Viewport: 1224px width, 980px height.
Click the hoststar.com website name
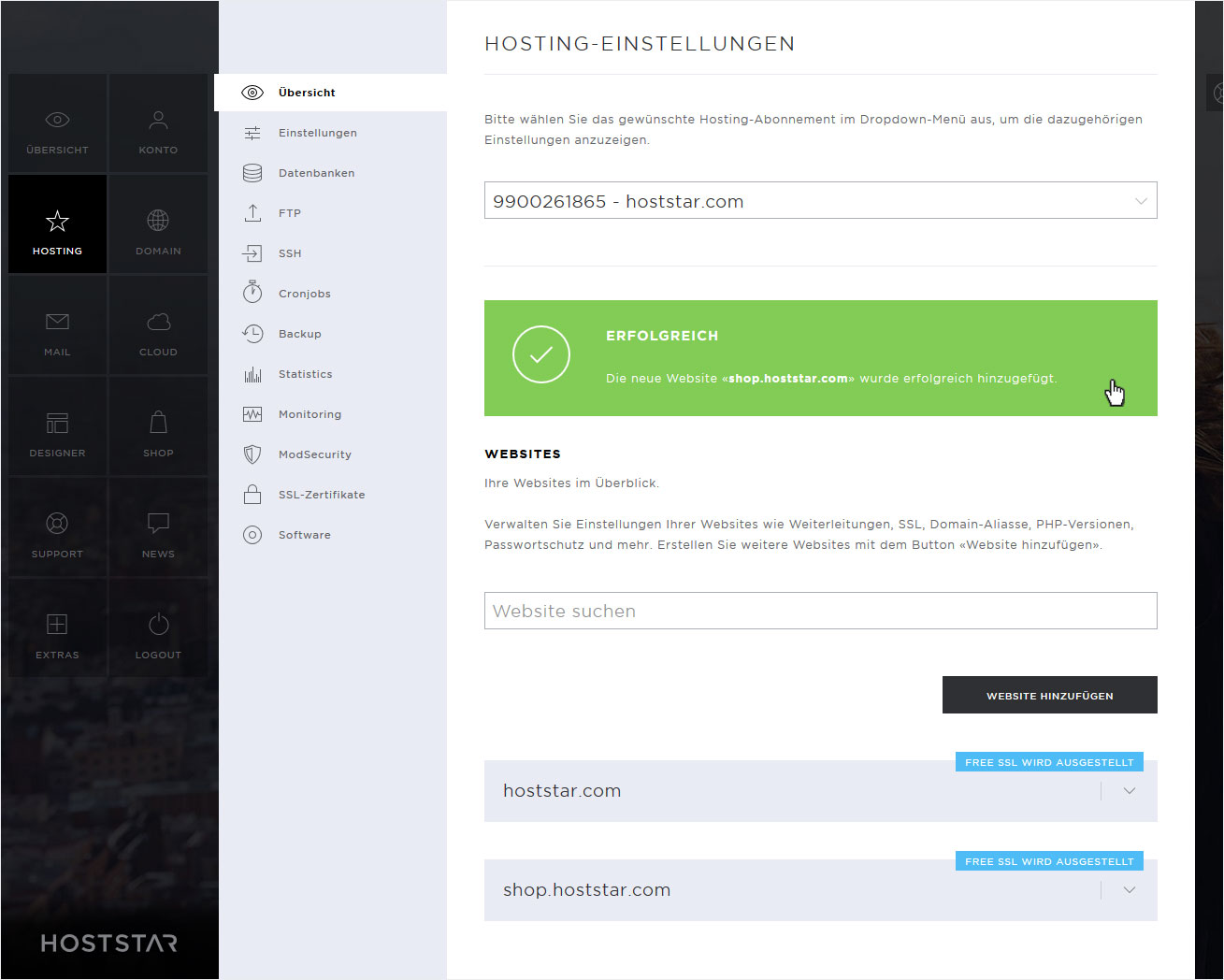tap(562, 791)
